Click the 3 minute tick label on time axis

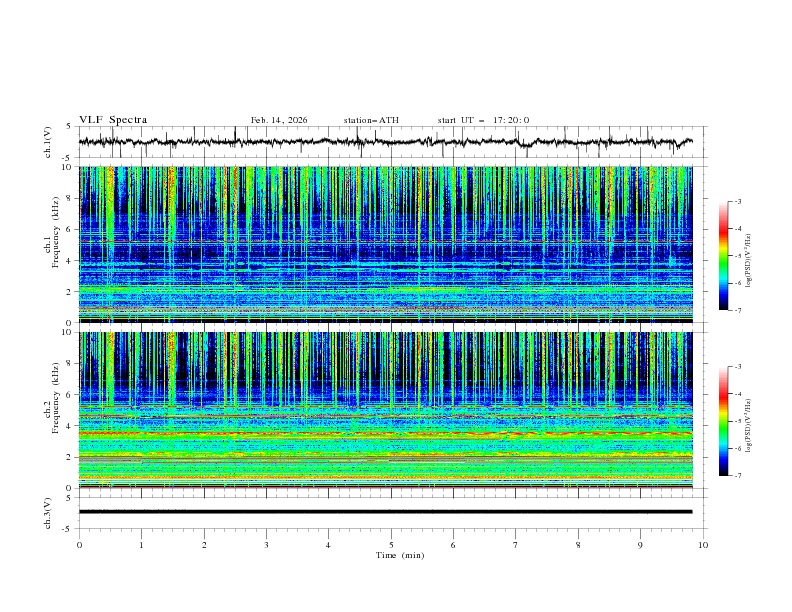(x=266, y=544)
